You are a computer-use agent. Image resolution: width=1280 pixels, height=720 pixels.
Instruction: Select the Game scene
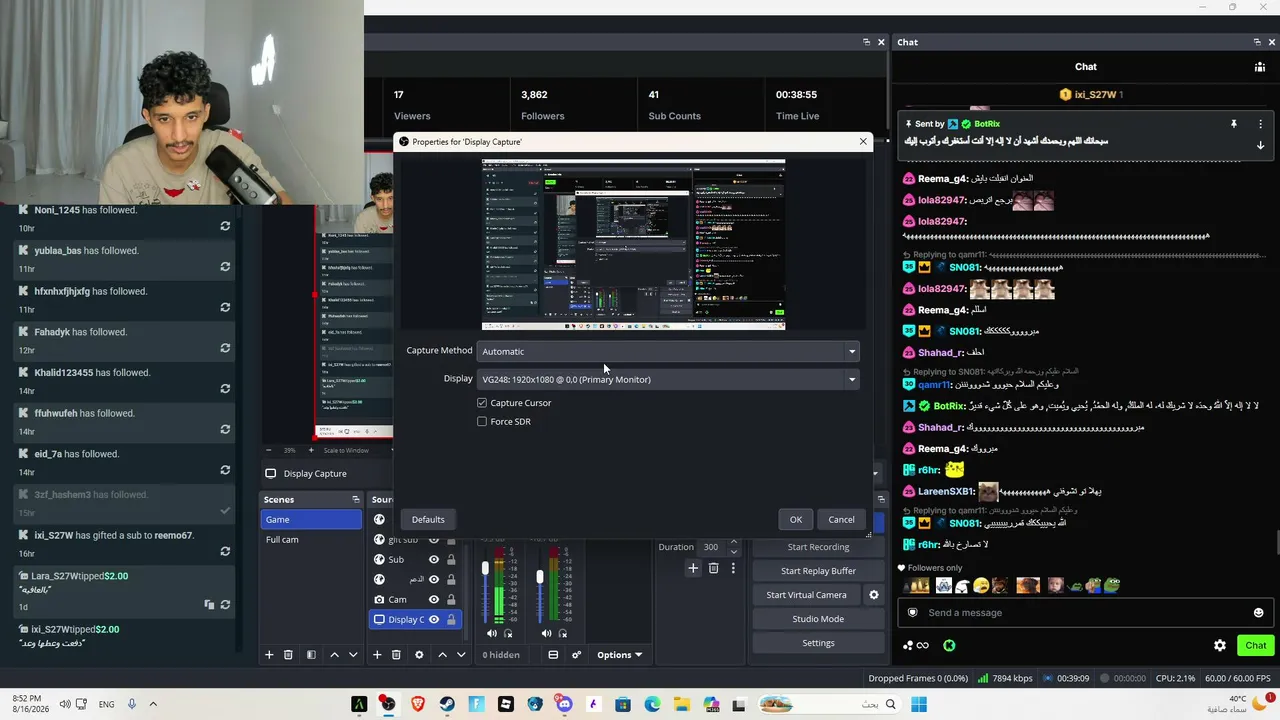click(311, 519)
